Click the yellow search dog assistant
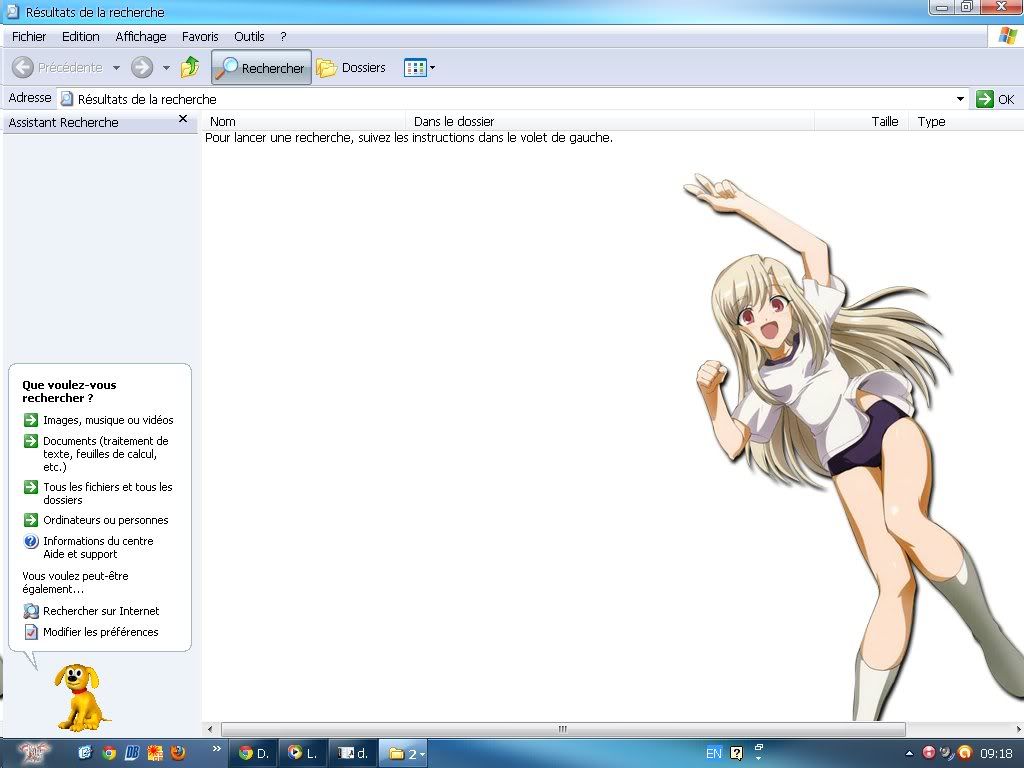The image size is (1024, 768). [x=80, y=695]
